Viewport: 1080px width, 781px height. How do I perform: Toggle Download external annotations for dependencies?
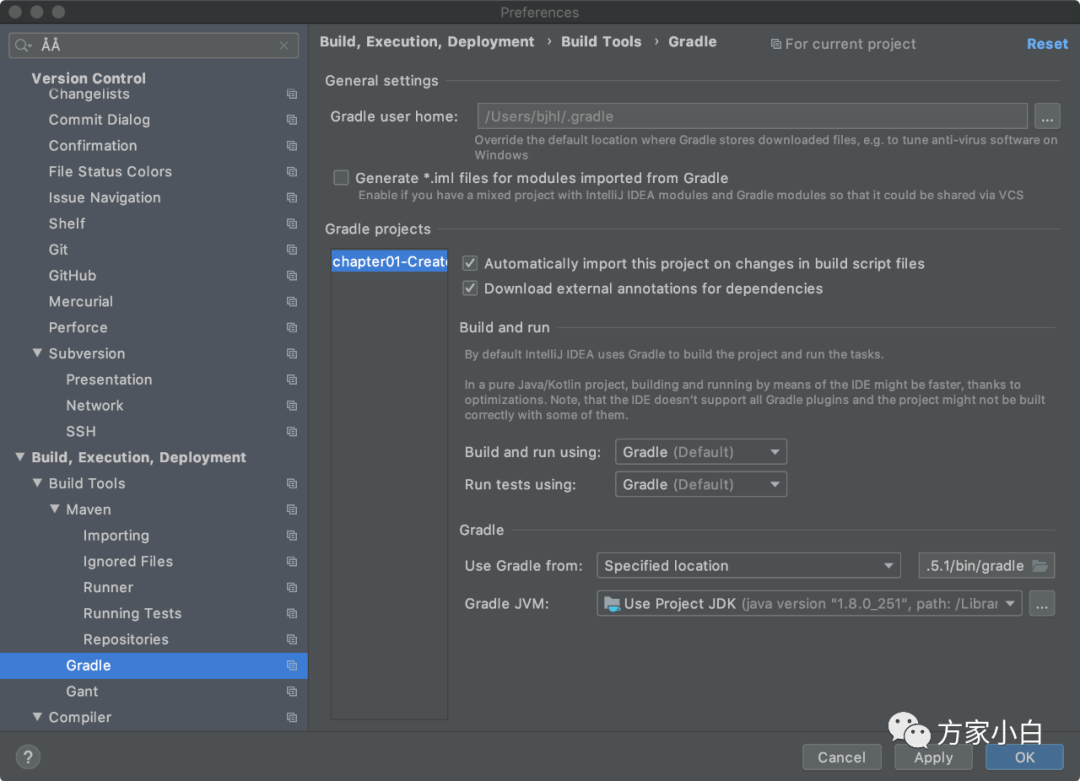click(x=470, y=289)
